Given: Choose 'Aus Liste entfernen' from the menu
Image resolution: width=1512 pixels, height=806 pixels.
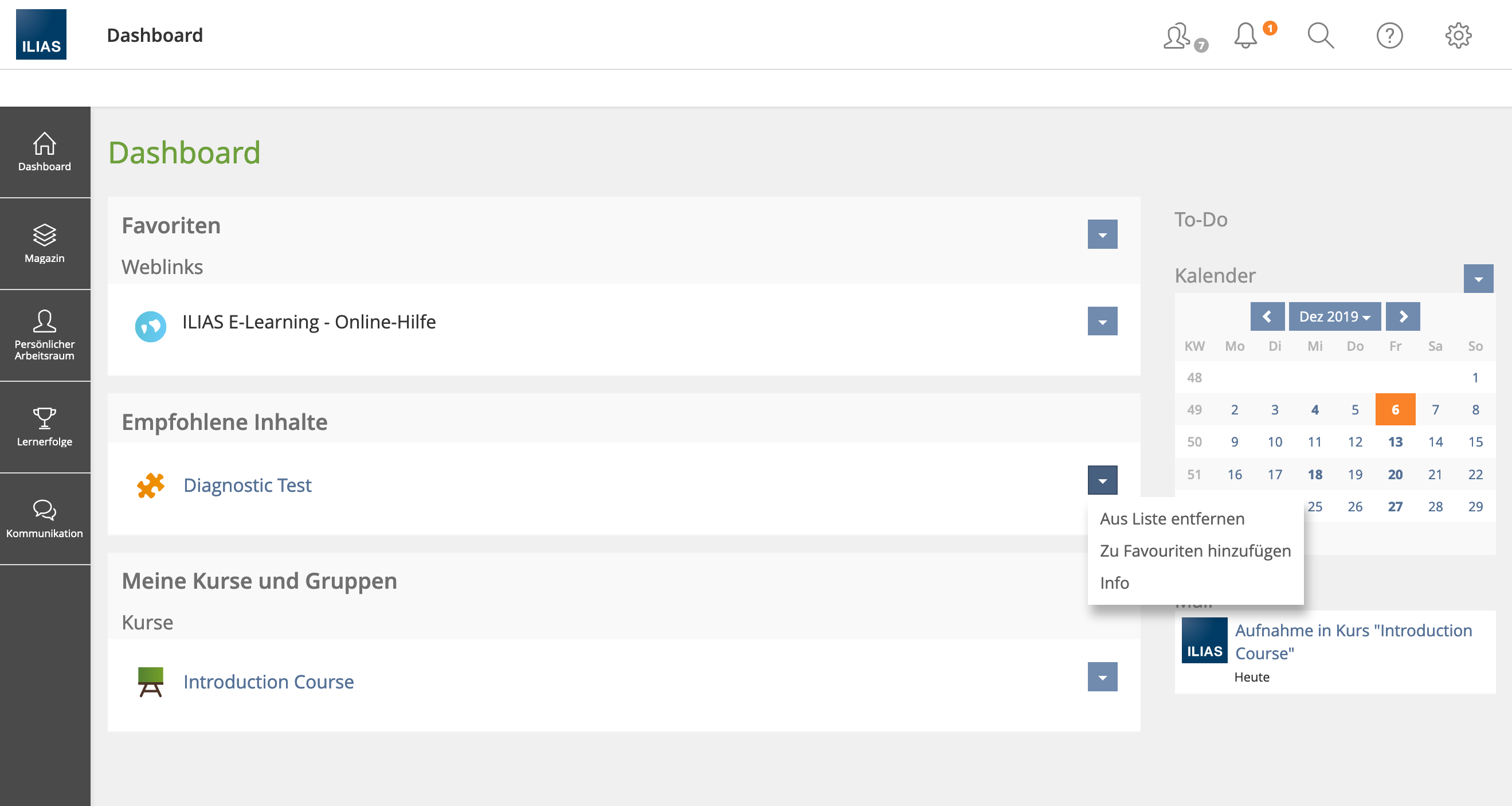Looking at the screenshot, I should 1172,518.
